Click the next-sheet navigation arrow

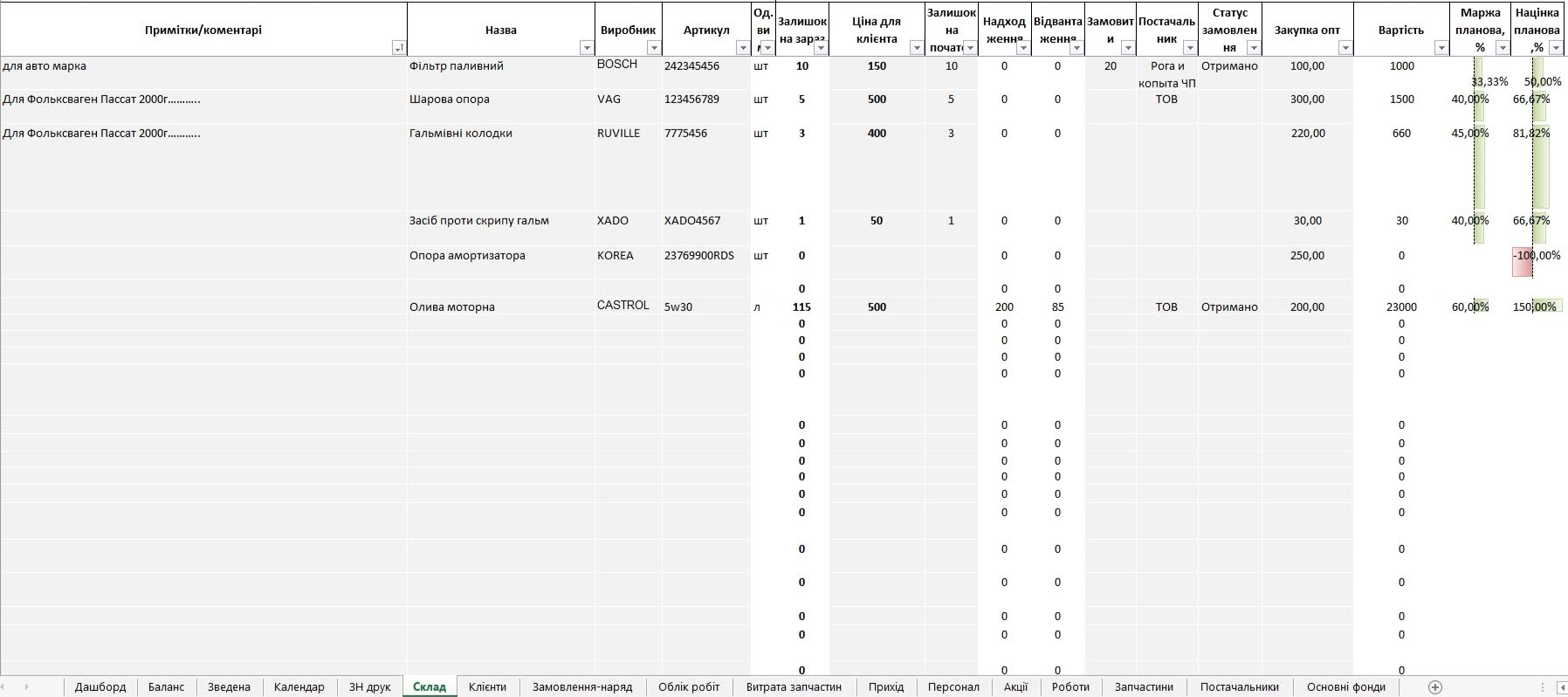(x=26, y=687)
